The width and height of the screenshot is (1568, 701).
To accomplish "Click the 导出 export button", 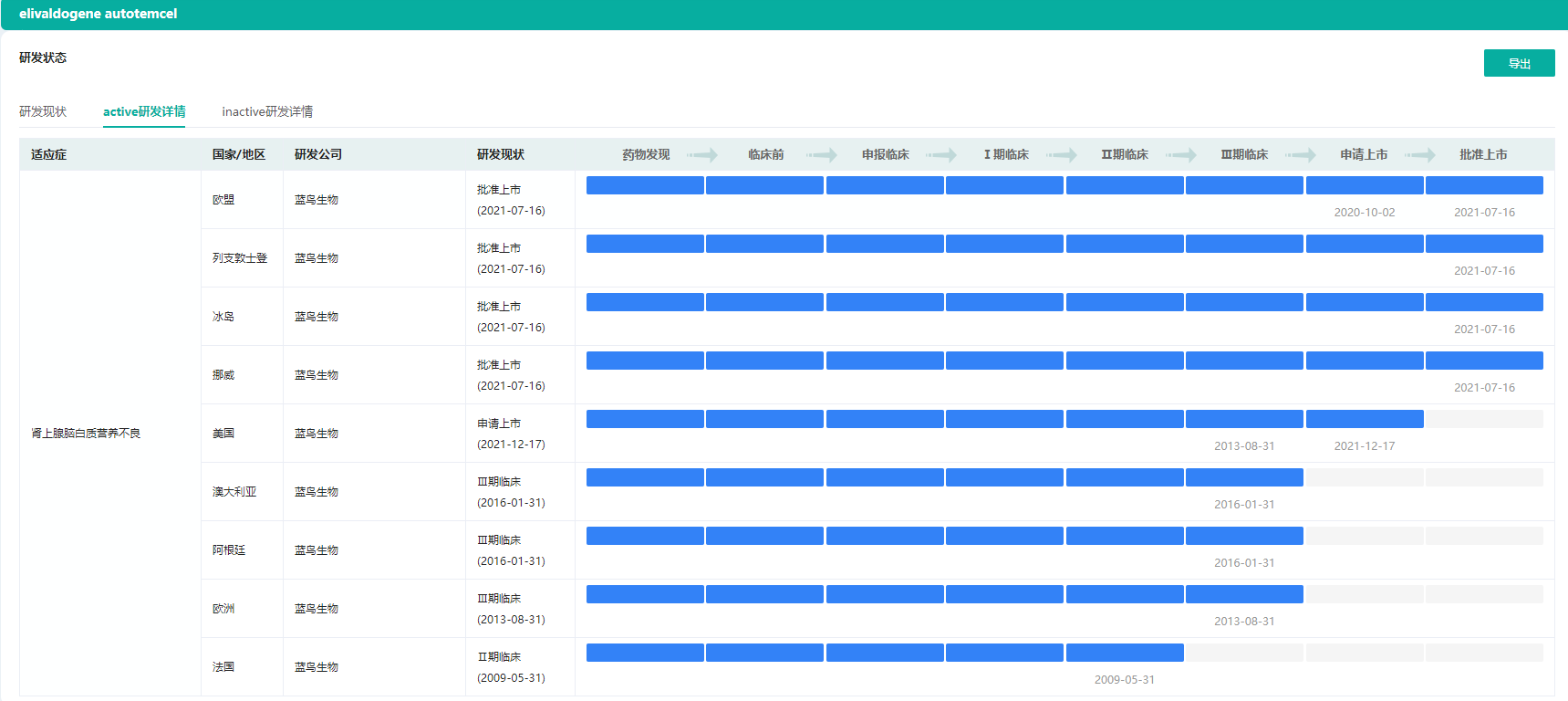I will point(1519,63).
